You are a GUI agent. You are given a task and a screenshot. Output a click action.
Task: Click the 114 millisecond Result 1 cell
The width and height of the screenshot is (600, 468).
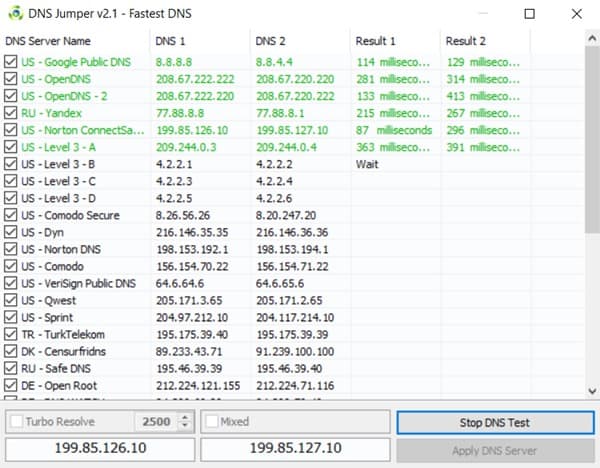pos(393,62)
